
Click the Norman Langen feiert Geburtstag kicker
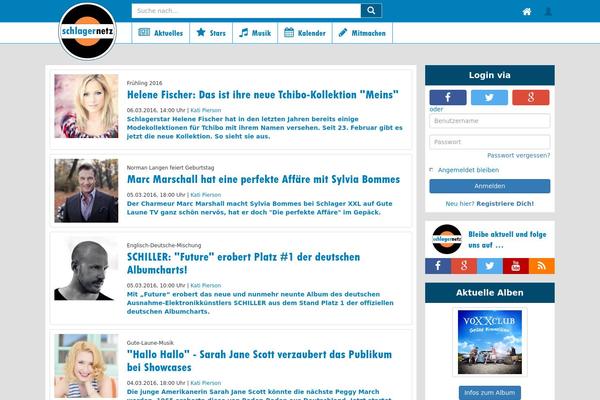(170, 168)
